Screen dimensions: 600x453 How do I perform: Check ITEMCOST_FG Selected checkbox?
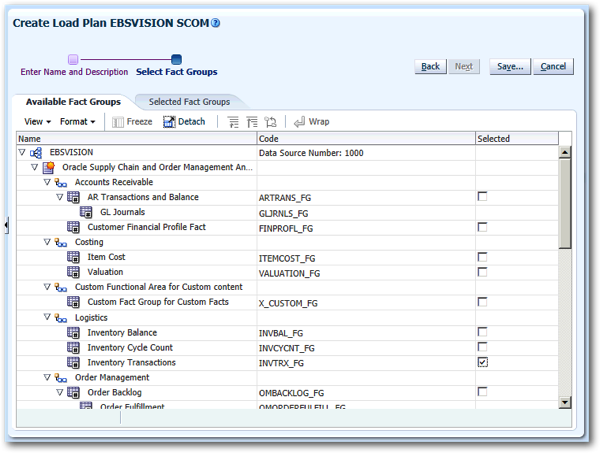click(483, 257)
